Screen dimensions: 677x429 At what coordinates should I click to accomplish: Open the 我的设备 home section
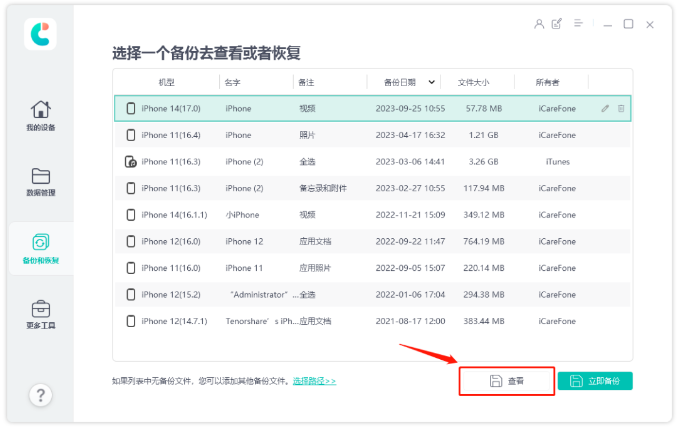coord(41,116)
